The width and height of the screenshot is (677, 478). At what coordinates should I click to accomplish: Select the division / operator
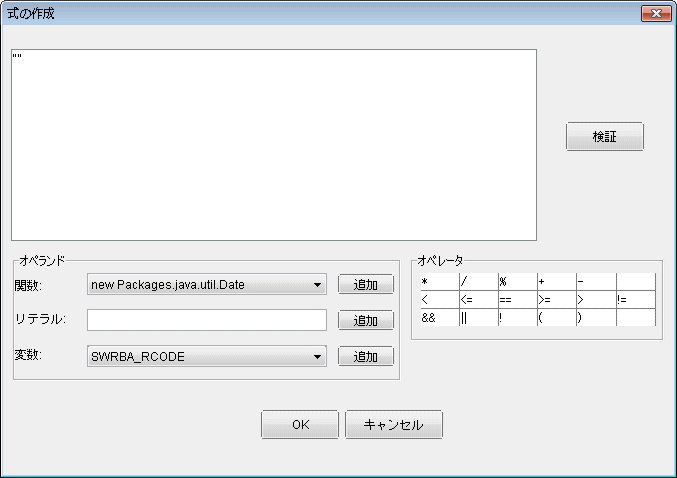[x=479, y=282]
